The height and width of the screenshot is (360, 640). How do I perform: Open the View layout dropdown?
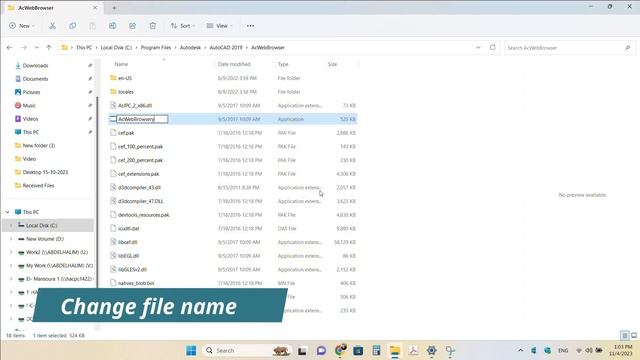(220, 26)
